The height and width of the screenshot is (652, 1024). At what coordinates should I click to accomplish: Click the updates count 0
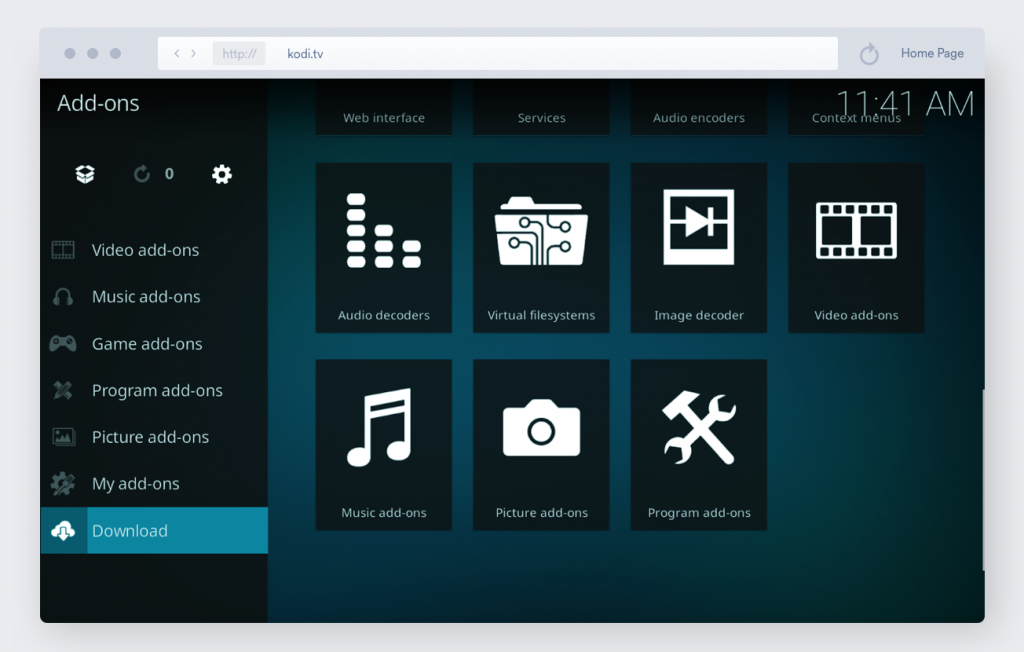pos(169,174)
